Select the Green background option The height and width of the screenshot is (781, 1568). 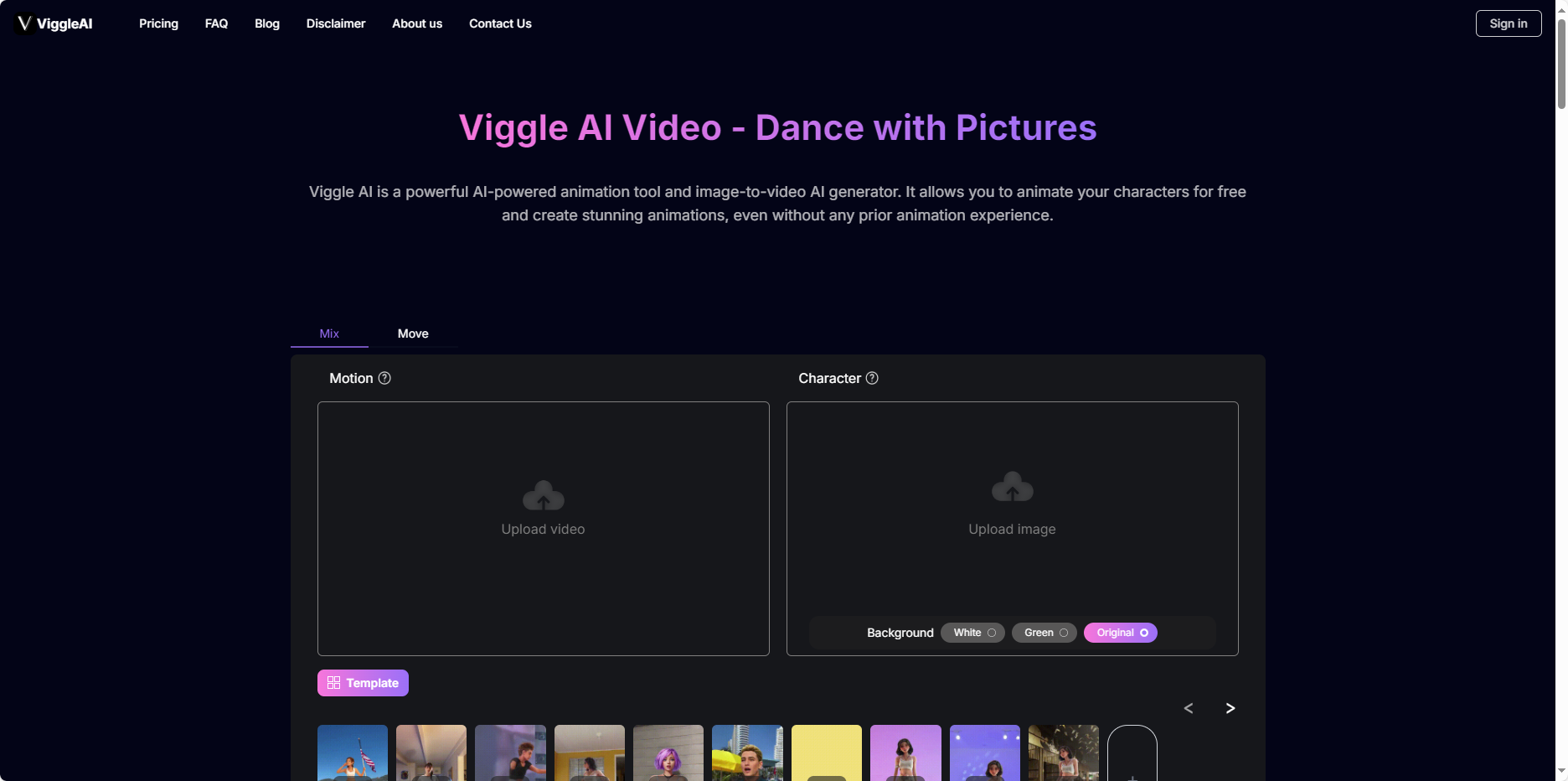pyautogui.click(x=1043, y=633)
